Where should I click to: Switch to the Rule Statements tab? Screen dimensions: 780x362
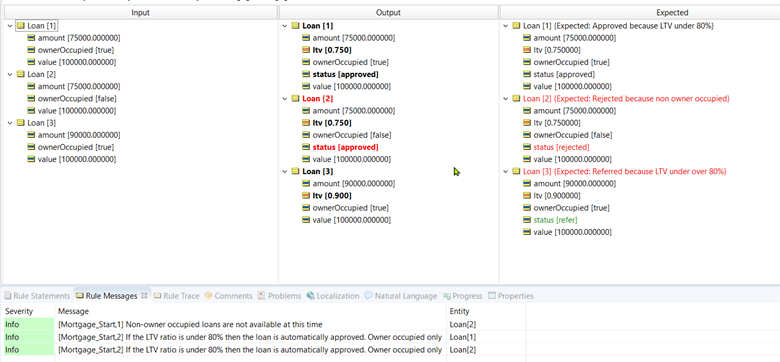(x=37, y=296)
